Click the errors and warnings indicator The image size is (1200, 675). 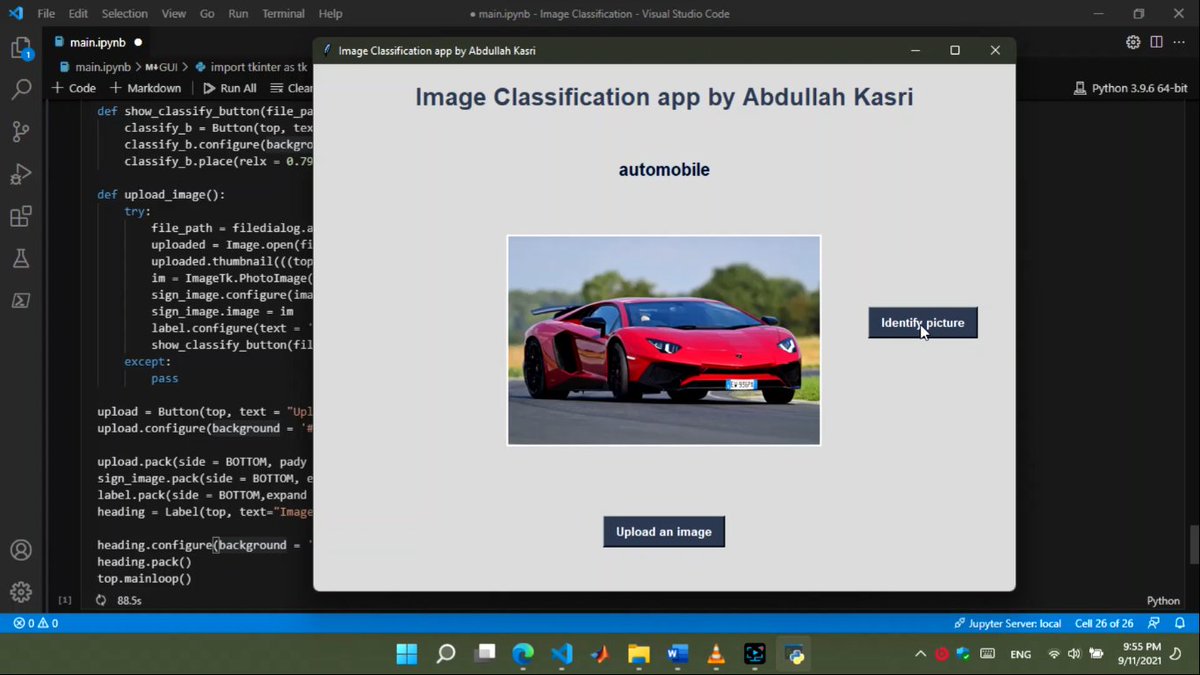[x=34, y=623]
